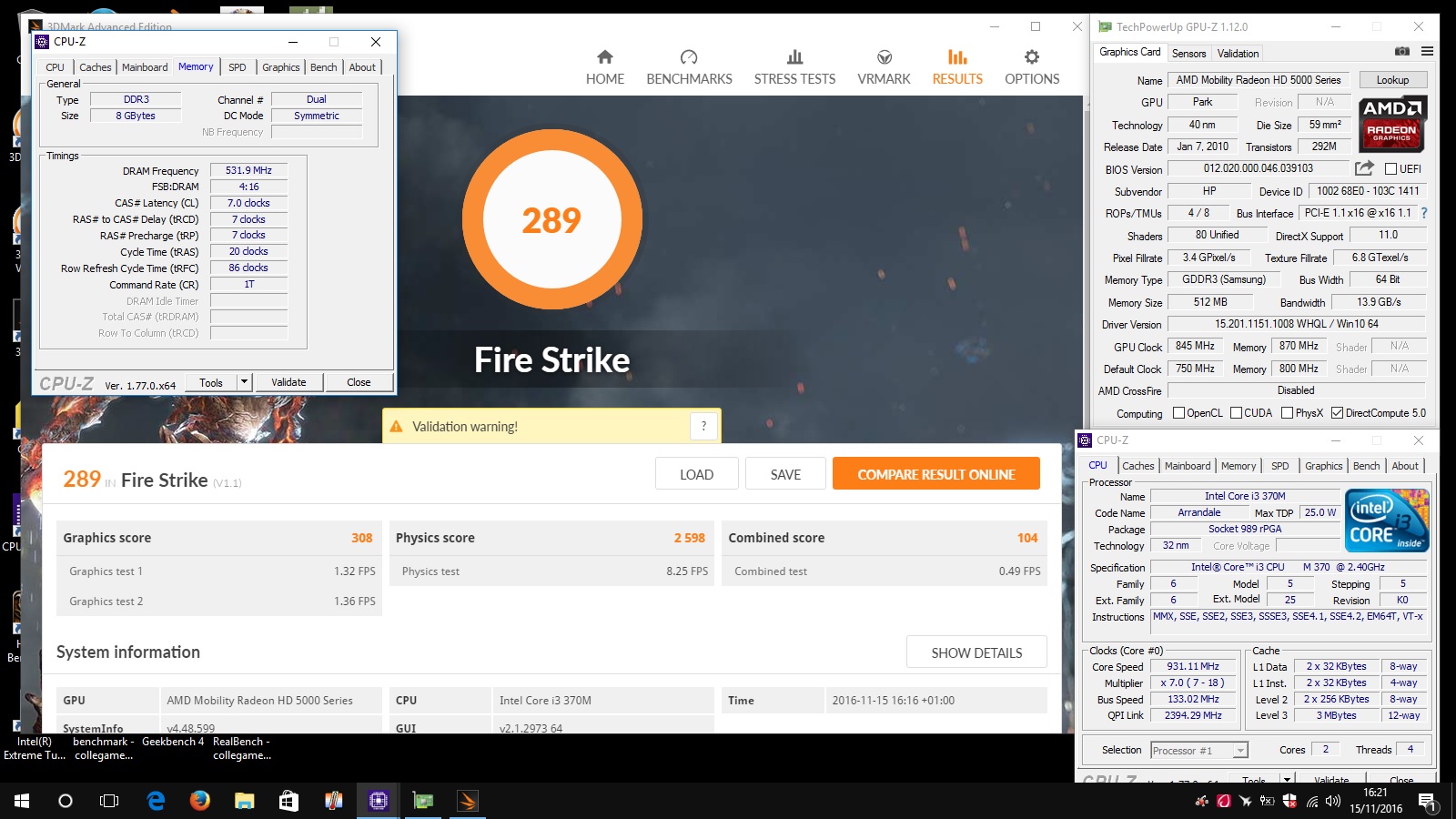Viewport: 1456px width, 819px height.
Task: Click the Driver Version field in GPU-Z
Action: [x=1297, y=324]
